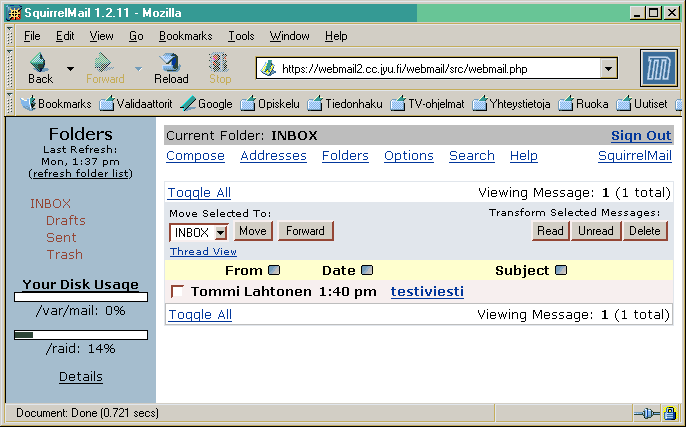This screenshot has width=686, height=427.
Task: Open the Uutiset bookmark folder
Action: click(642, 104)
